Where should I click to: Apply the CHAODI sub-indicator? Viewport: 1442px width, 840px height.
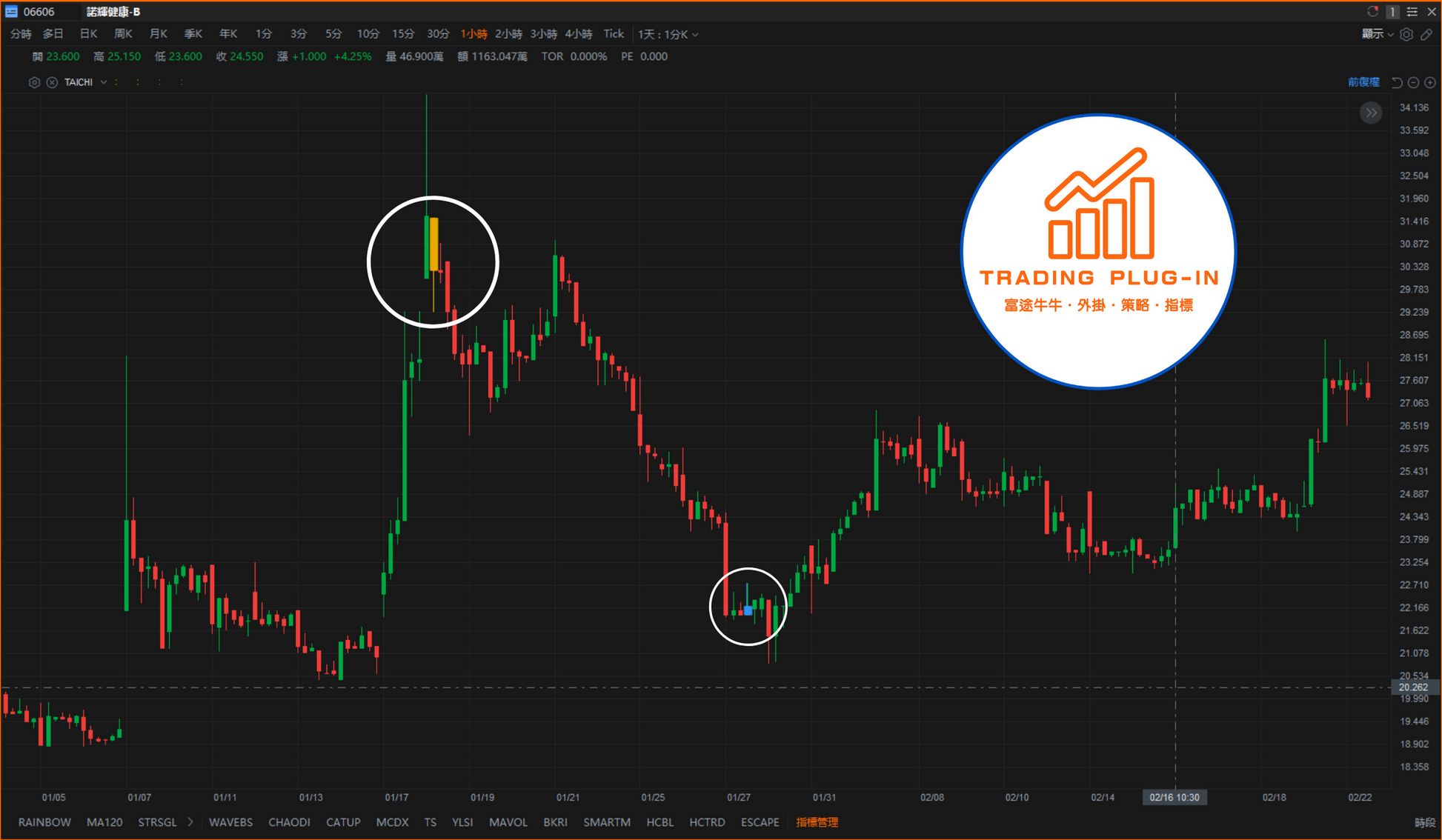click(x=289, y=822)
